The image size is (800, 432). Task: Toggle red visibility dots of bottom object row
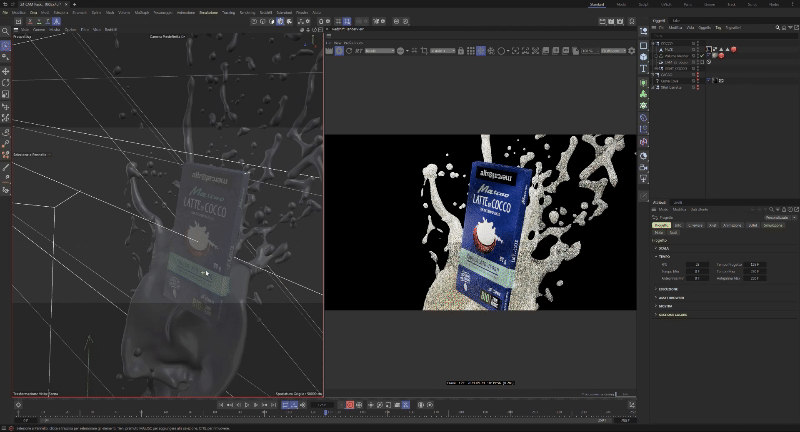click(697, 88)
